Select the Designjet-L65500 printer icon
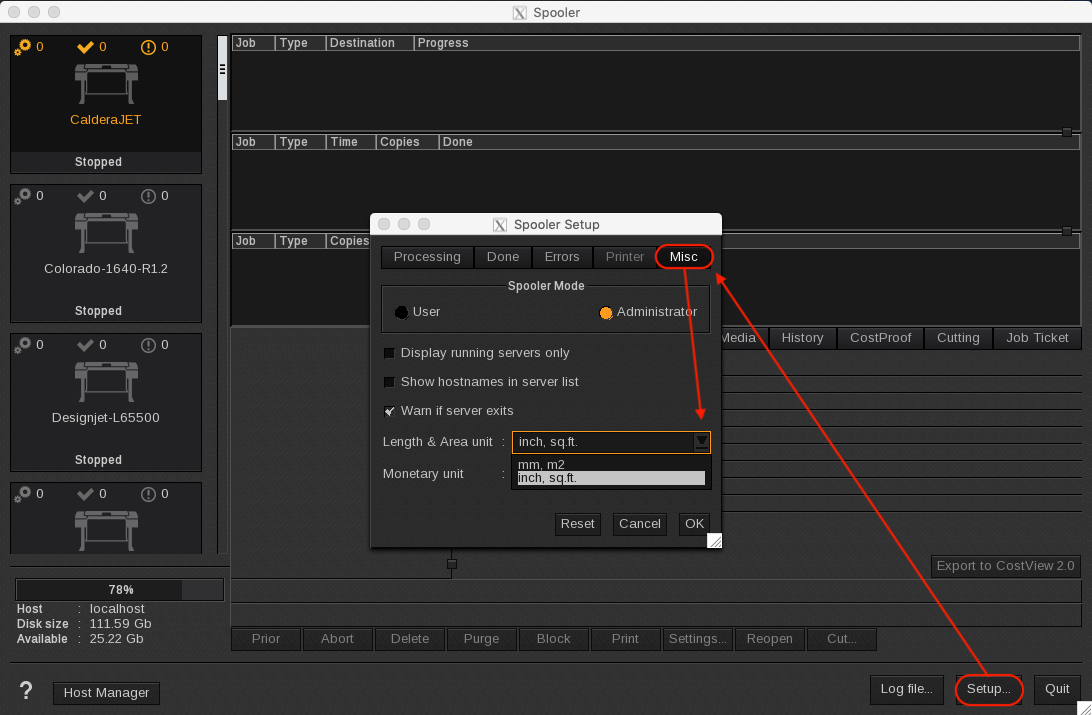 [105, 380]
